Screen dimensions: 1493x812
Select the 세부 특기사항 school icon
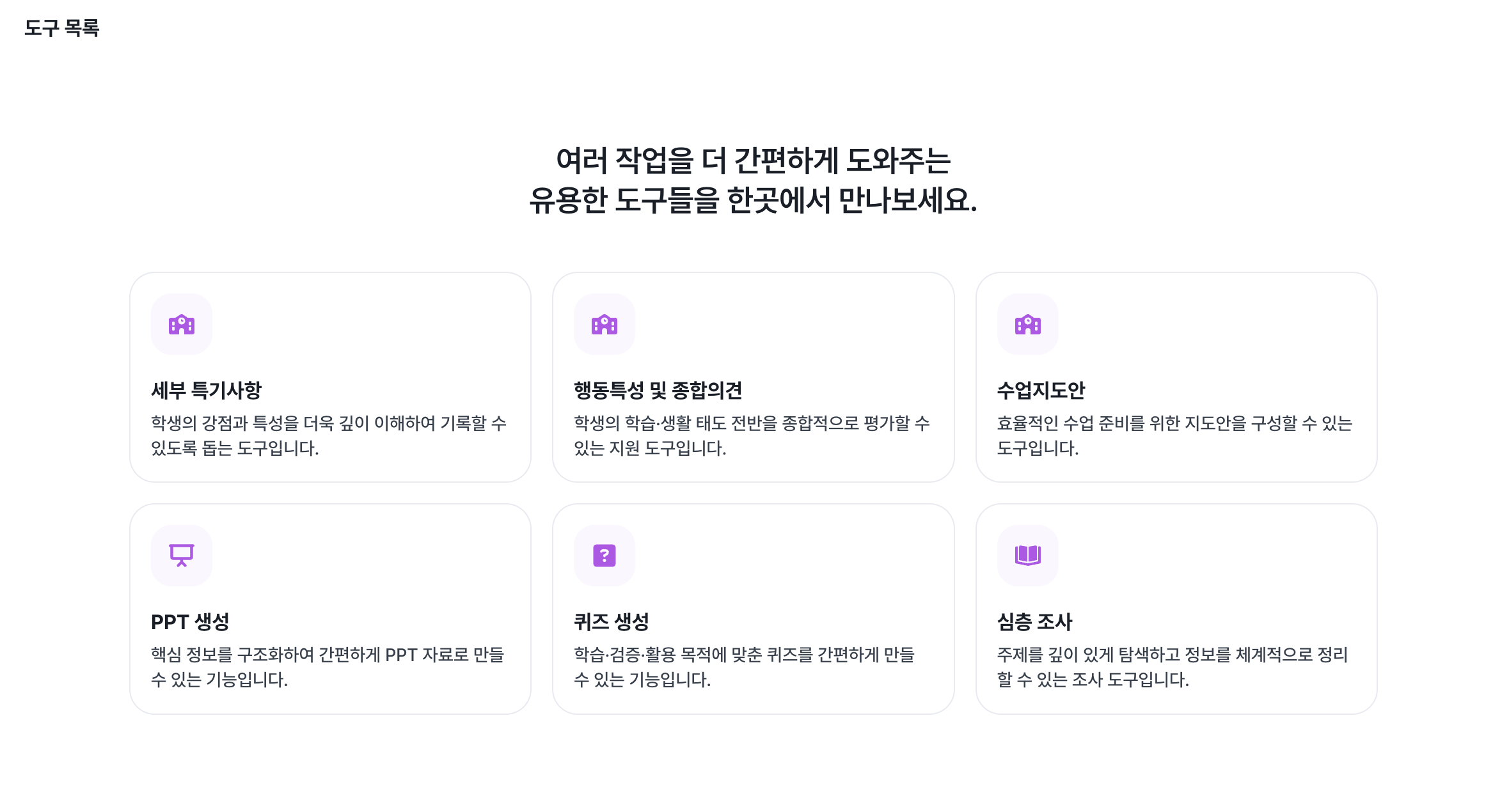[181, 325]
